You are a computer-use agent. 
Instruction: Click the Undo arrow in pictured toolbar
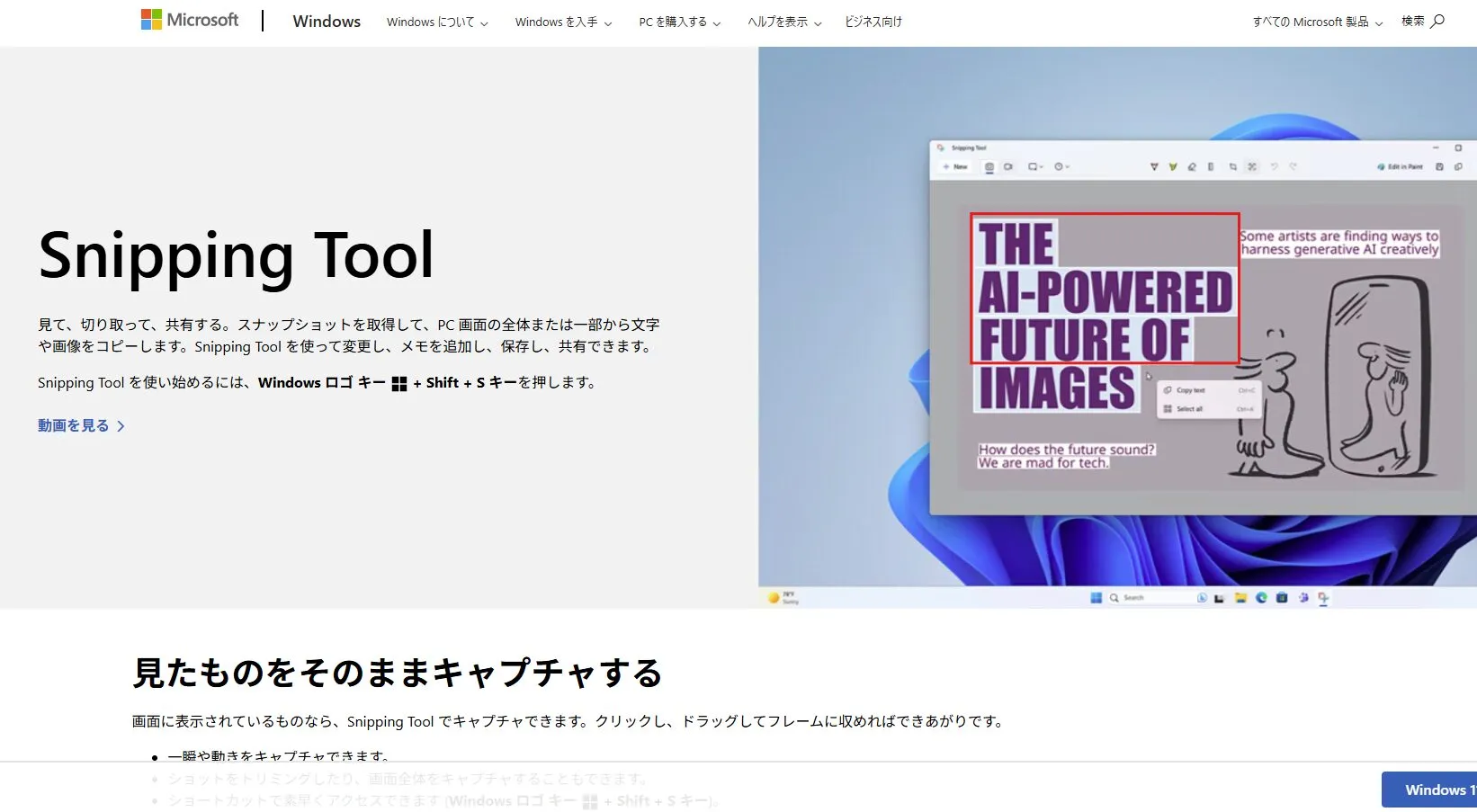pos(1274,166)
